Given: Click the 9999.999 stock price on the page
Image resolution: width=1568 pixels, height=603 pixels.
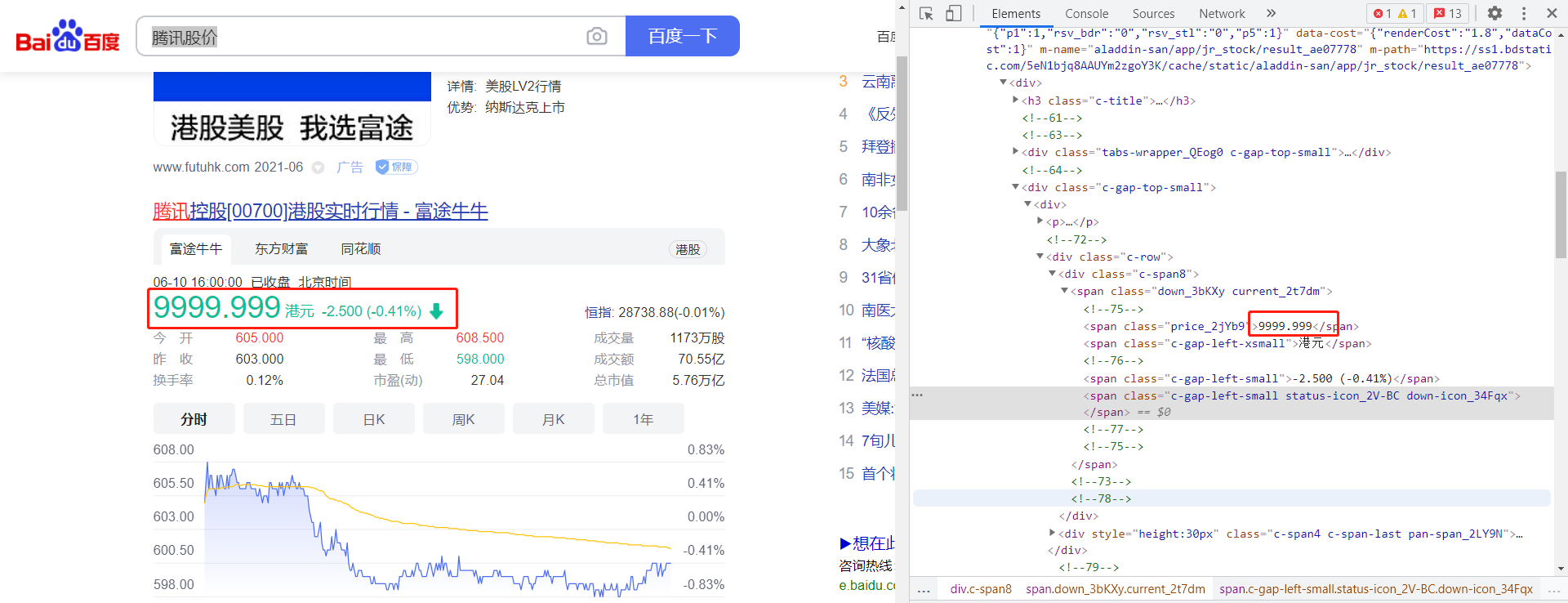Looking at the screenshot, I should [217, 308].
